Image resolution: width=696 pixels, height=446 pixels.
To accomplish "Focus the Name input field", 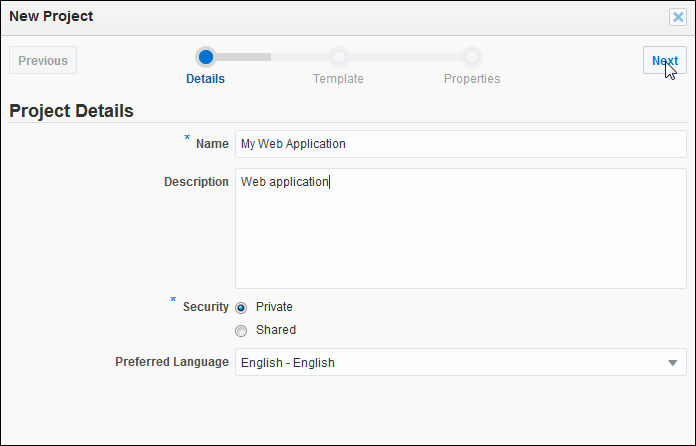I will (460, 144).
